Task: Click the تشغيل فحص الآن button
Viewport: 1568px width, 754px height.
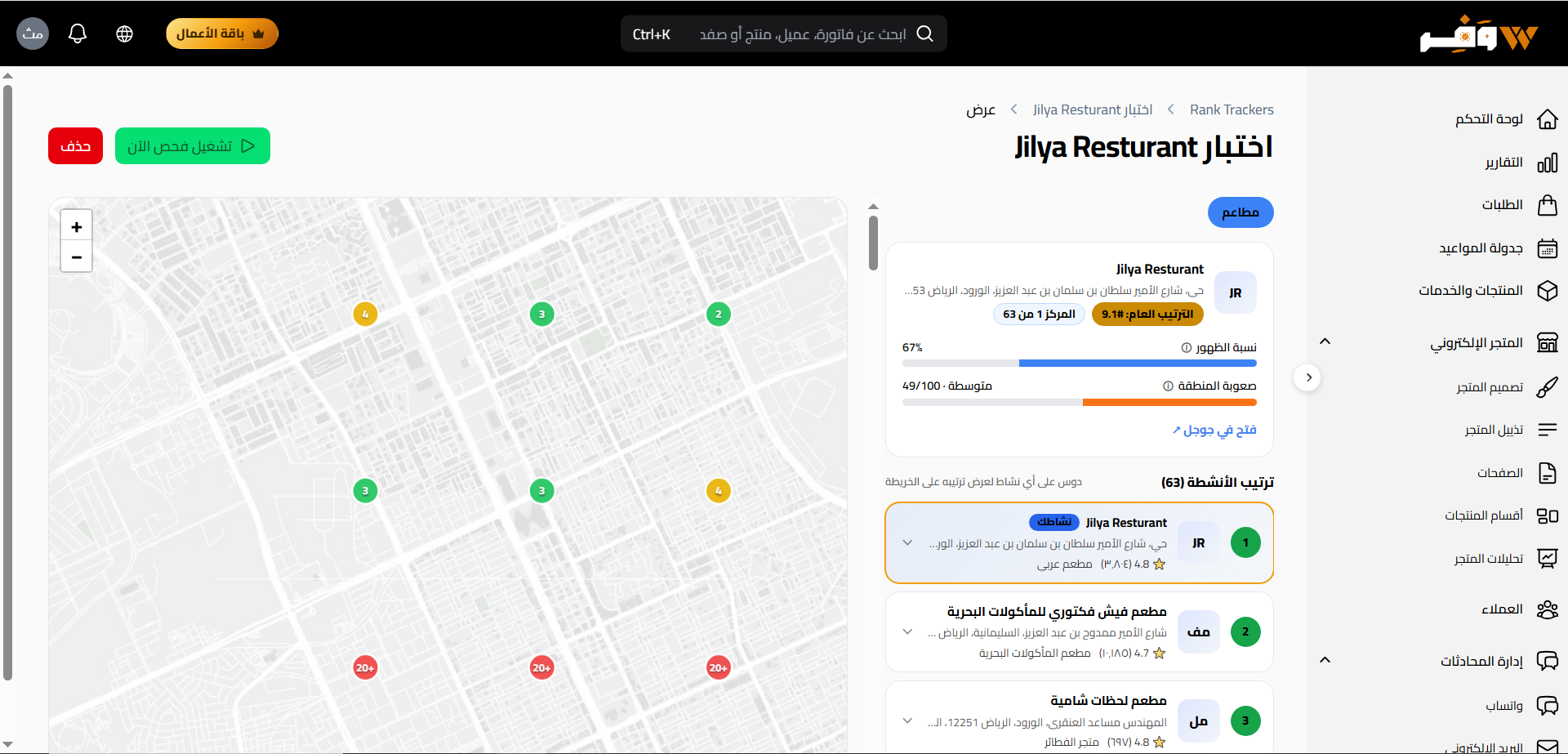Action: click(193, 146)
